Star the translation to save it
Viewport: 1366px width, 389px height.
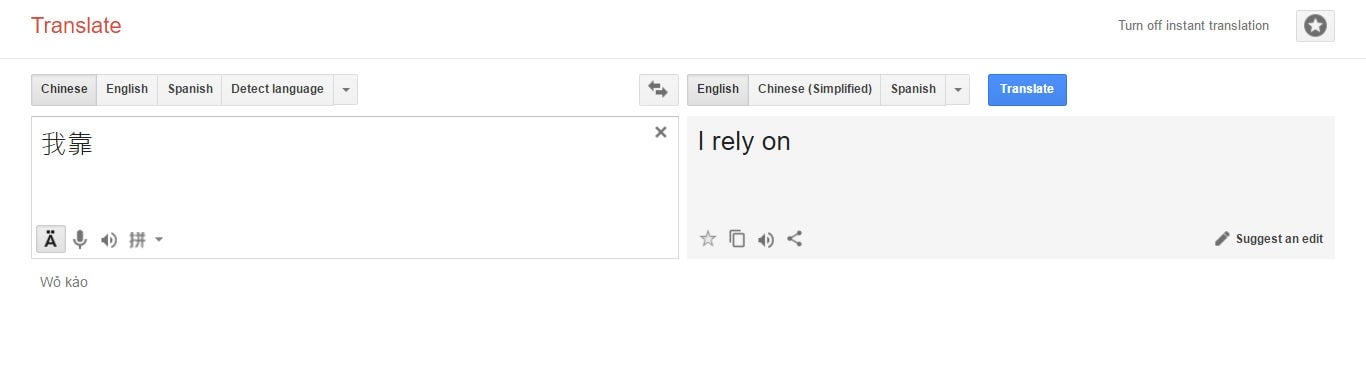[x=708, y=238]
